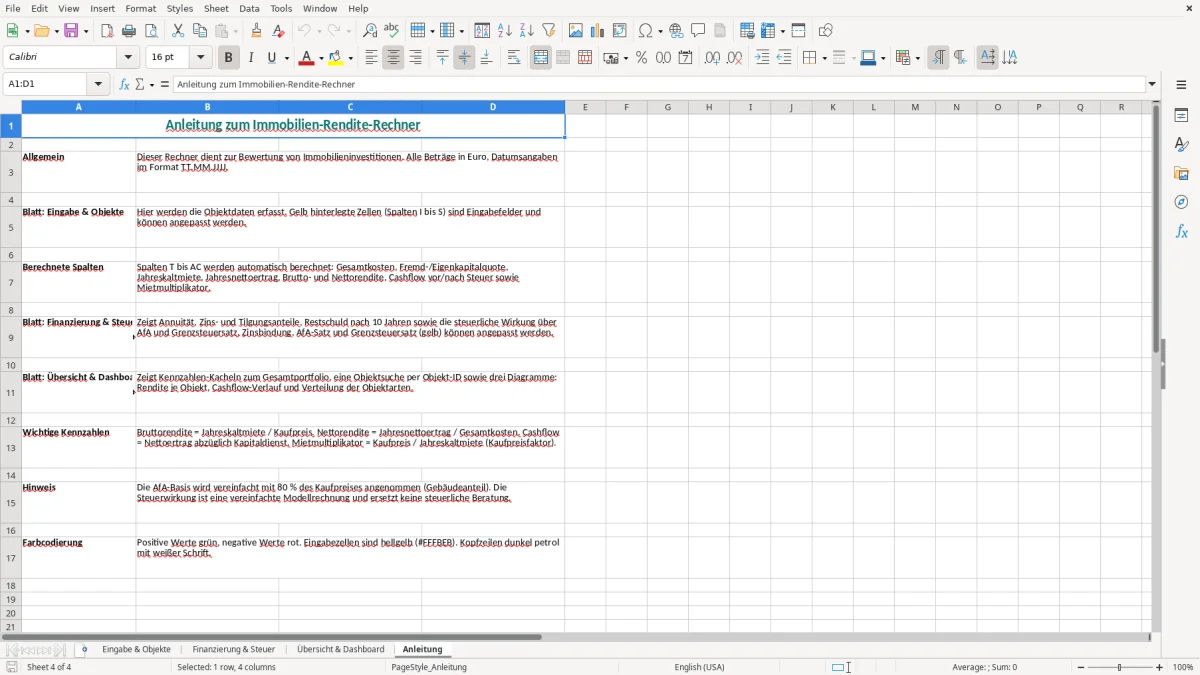Open the Open-document folder dropdown arrow

(54, 31)
